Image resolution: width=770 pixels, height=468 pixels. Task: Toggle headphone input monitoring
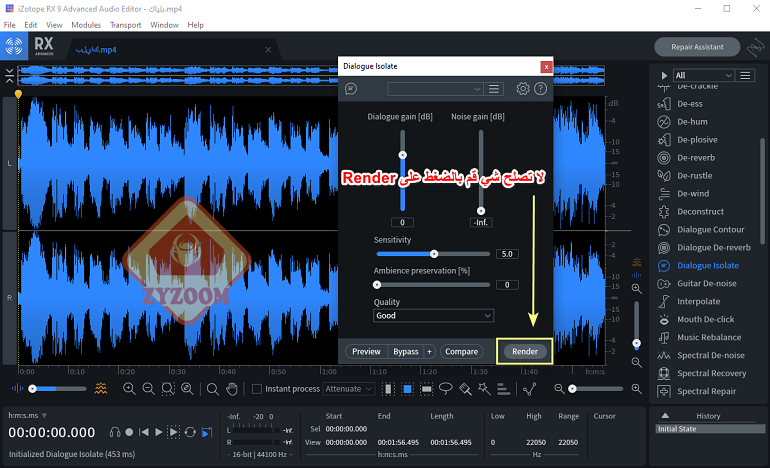115,432
